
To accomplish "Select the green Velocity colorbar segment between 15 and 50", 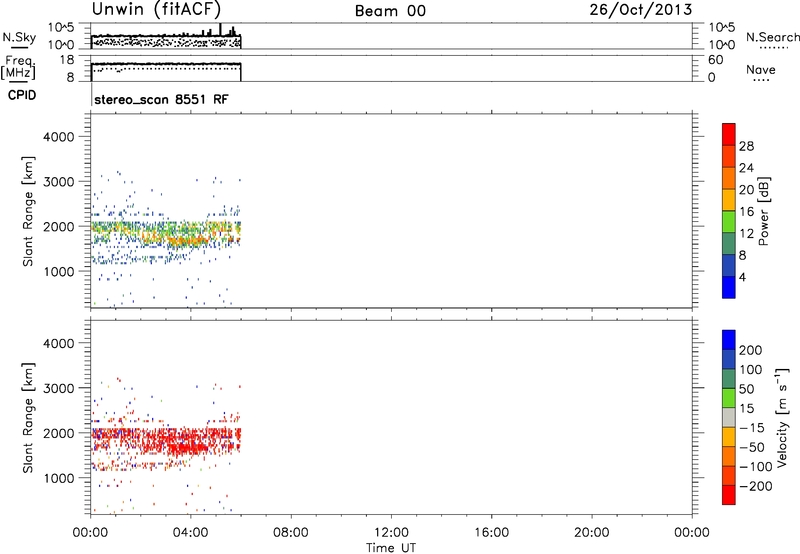I will click(x=729, y=398).
